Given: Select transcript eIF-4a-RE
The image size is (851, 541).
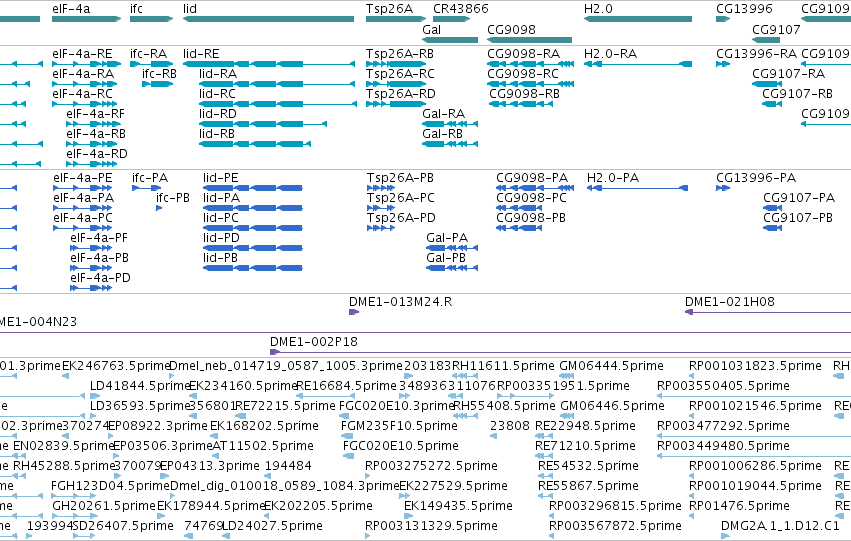Looking at the screenshot, I should (86, 64).
